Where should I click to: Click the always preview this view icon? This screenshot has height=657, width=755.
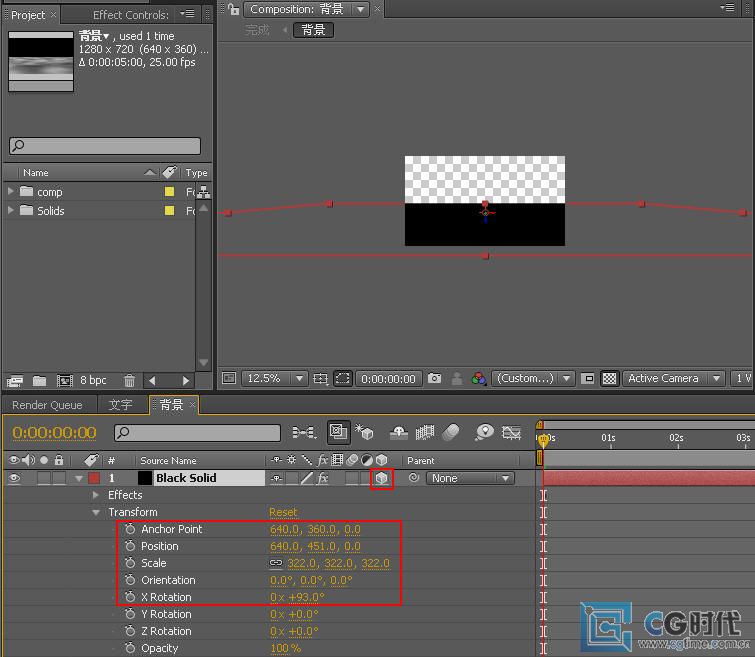coord(229,379)
